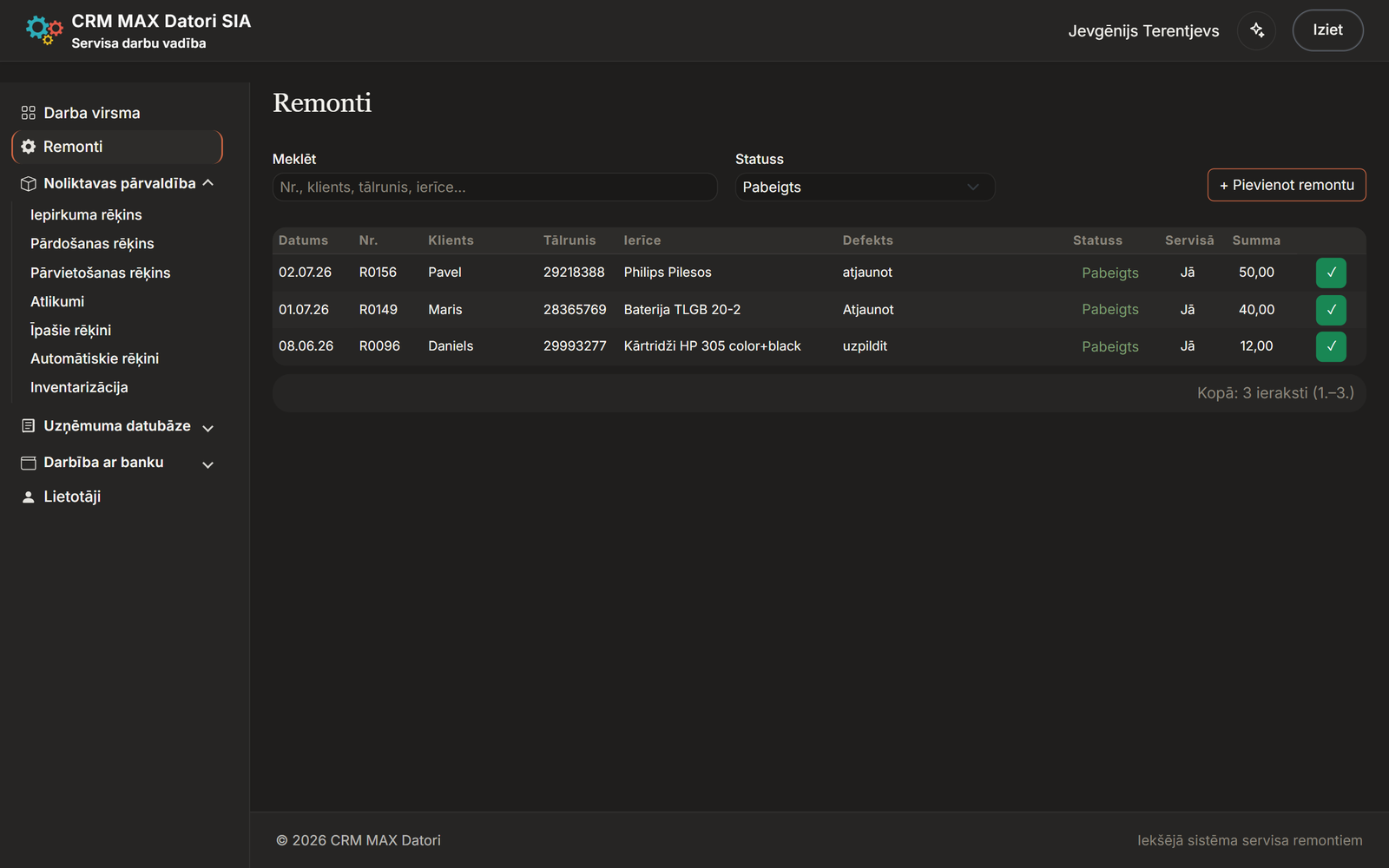The image size is (1389, 868).
Task: Click the CRM MAX gears logo
Action: 44,30
